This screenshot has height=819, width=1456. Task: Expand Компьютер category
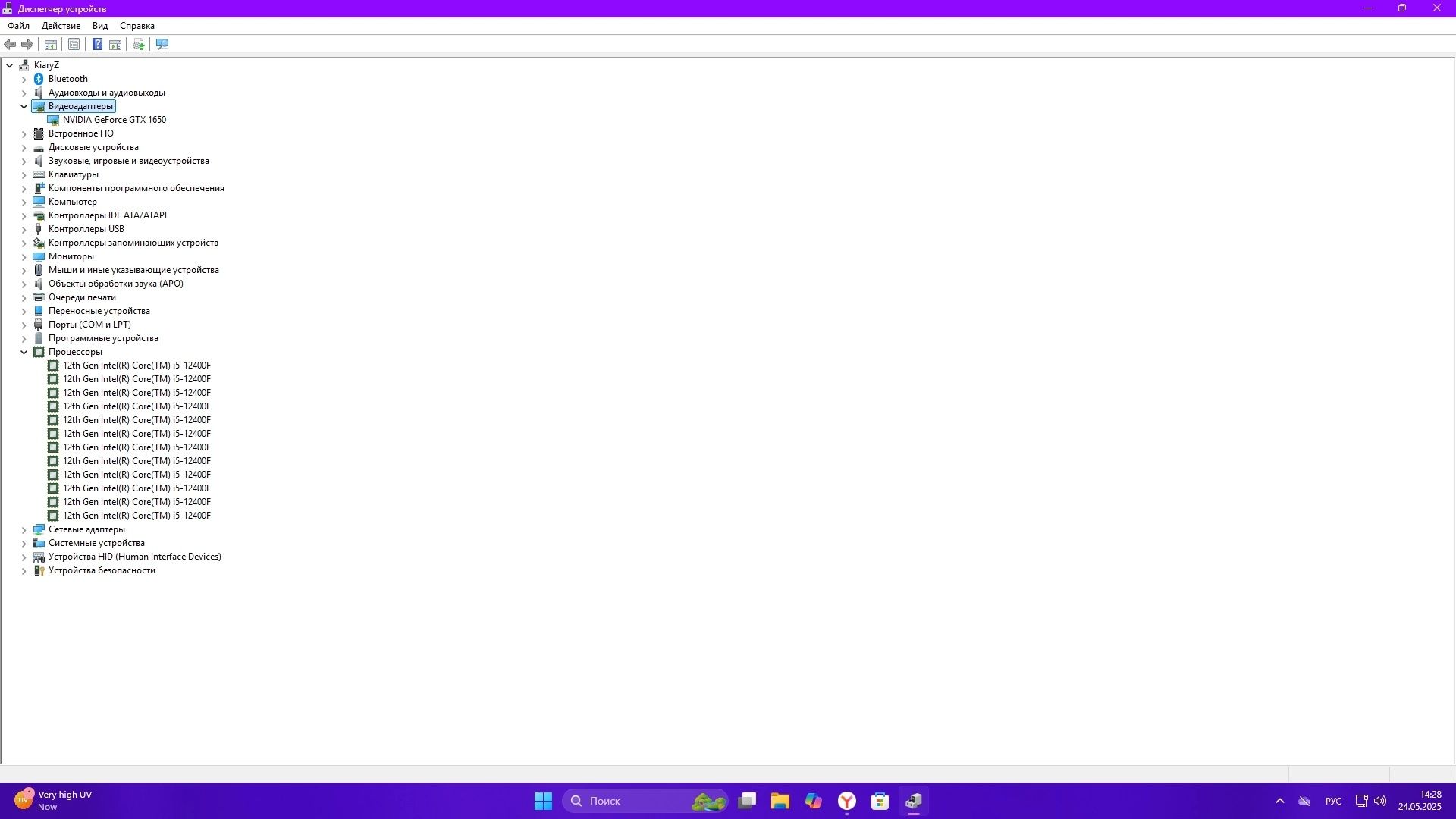tap(24, 202)
